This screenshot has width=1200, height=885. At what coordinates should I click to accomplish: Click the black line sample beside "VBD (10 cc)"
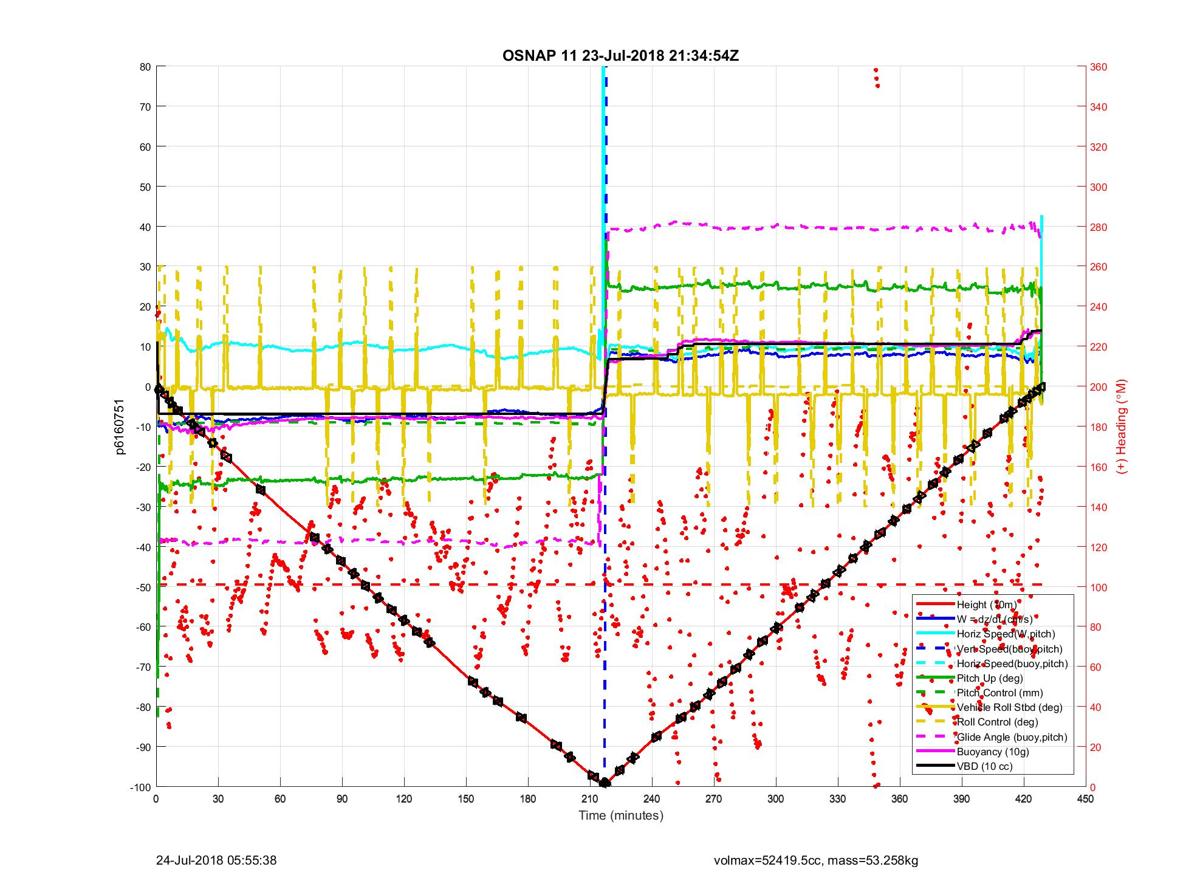[x=935, y=766]
